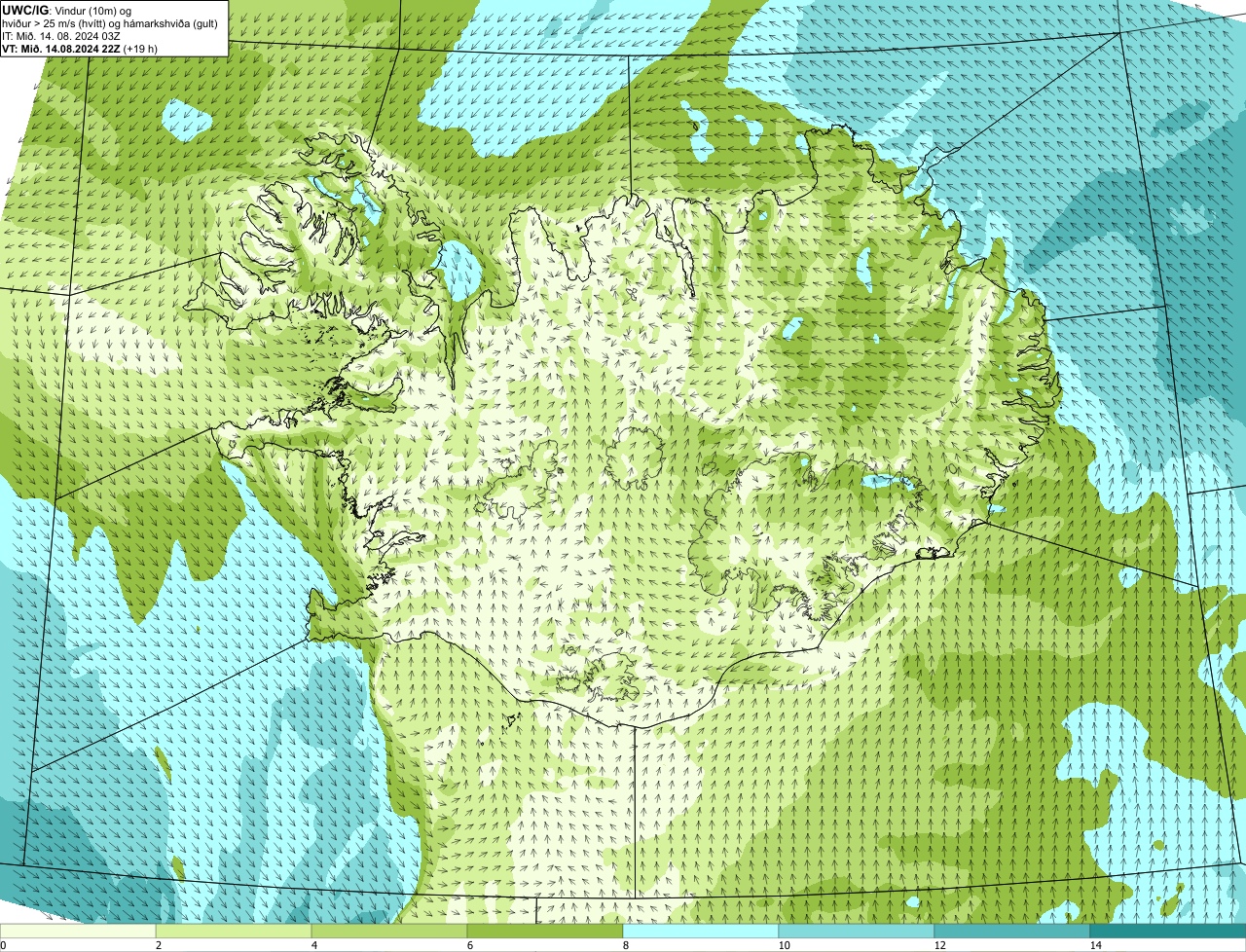Click the legend scale label "12"
This screenshot has height=952, width=1246.
point(939,945)
